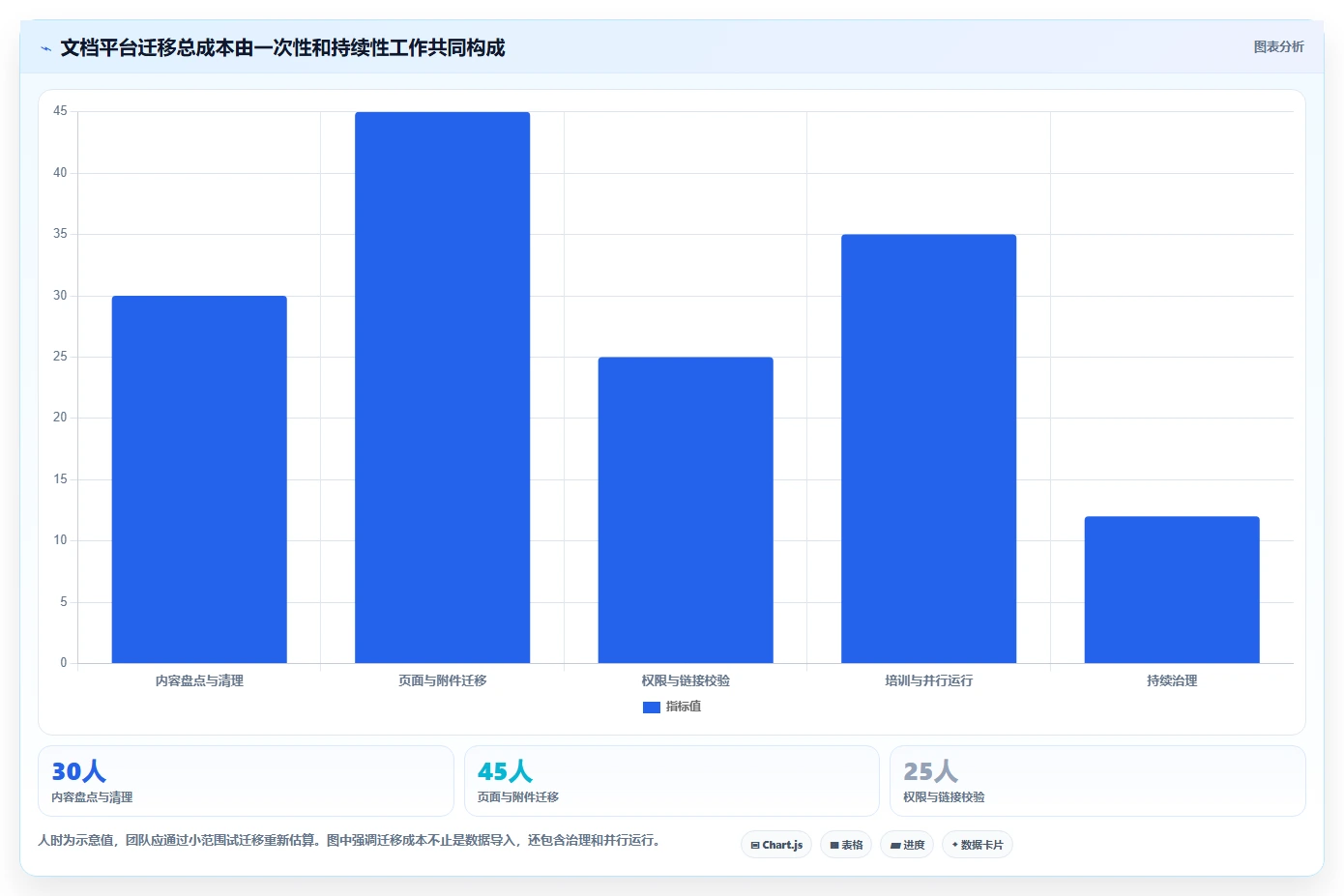
Task: Click the 内容盘点与清理 x-axis label
Action: click(199, 680)
